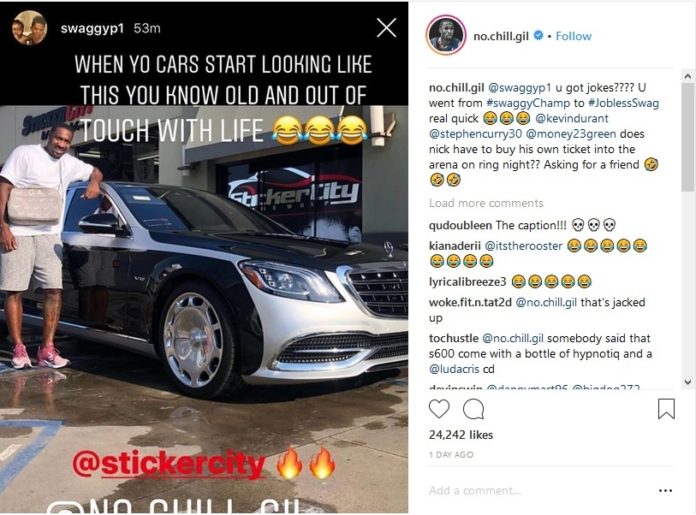Open the #JoblessSwag hashtag
Image resolution: width=696 pixels, height=515 pixels.
(623, 103)
